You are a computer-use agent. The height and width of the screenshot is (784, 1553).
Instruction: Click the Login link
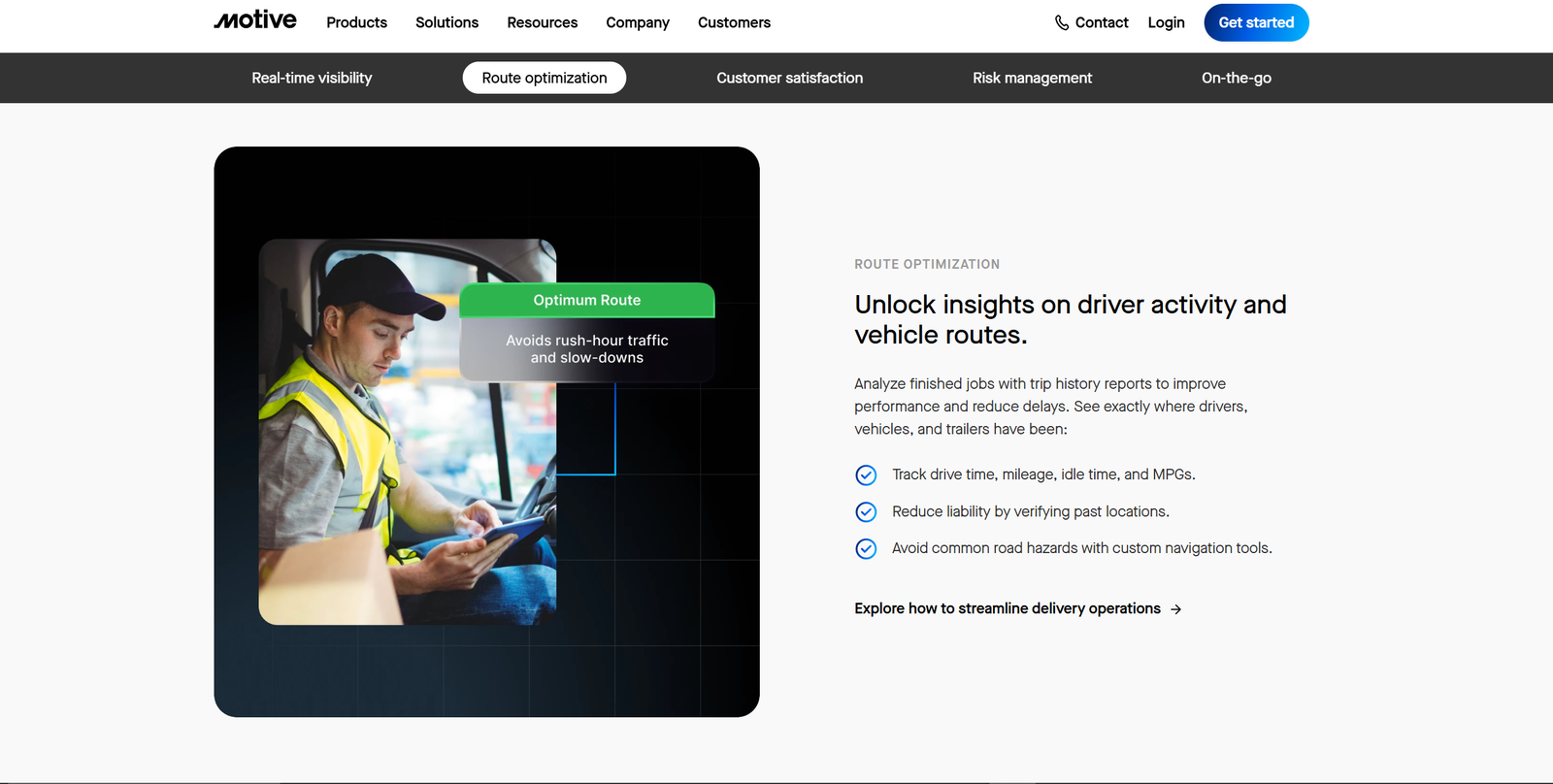pos(1166,22)
